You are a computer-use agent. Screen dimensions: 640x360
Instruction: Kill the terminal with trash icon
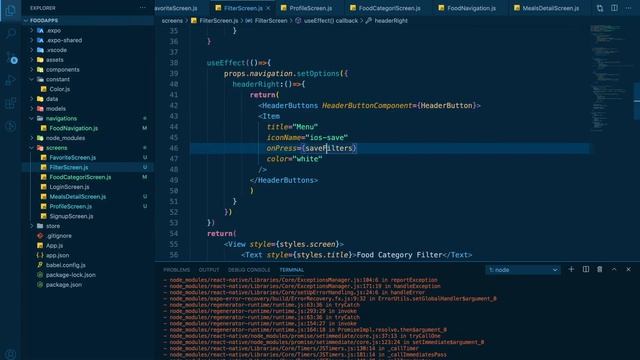pos(600,269)
